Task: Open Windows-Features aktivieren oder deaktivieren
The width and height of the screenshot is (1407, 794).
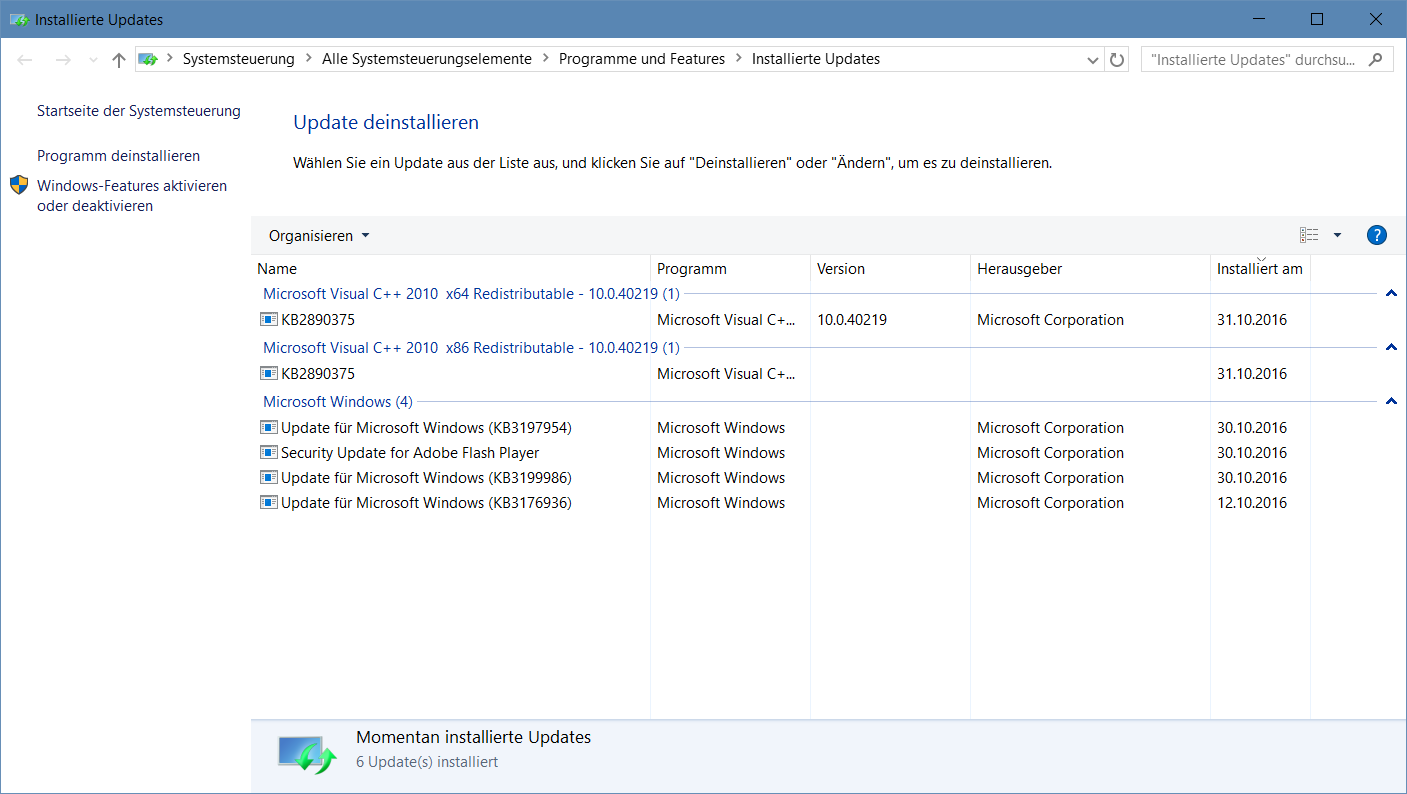Action: pos(132,196)
